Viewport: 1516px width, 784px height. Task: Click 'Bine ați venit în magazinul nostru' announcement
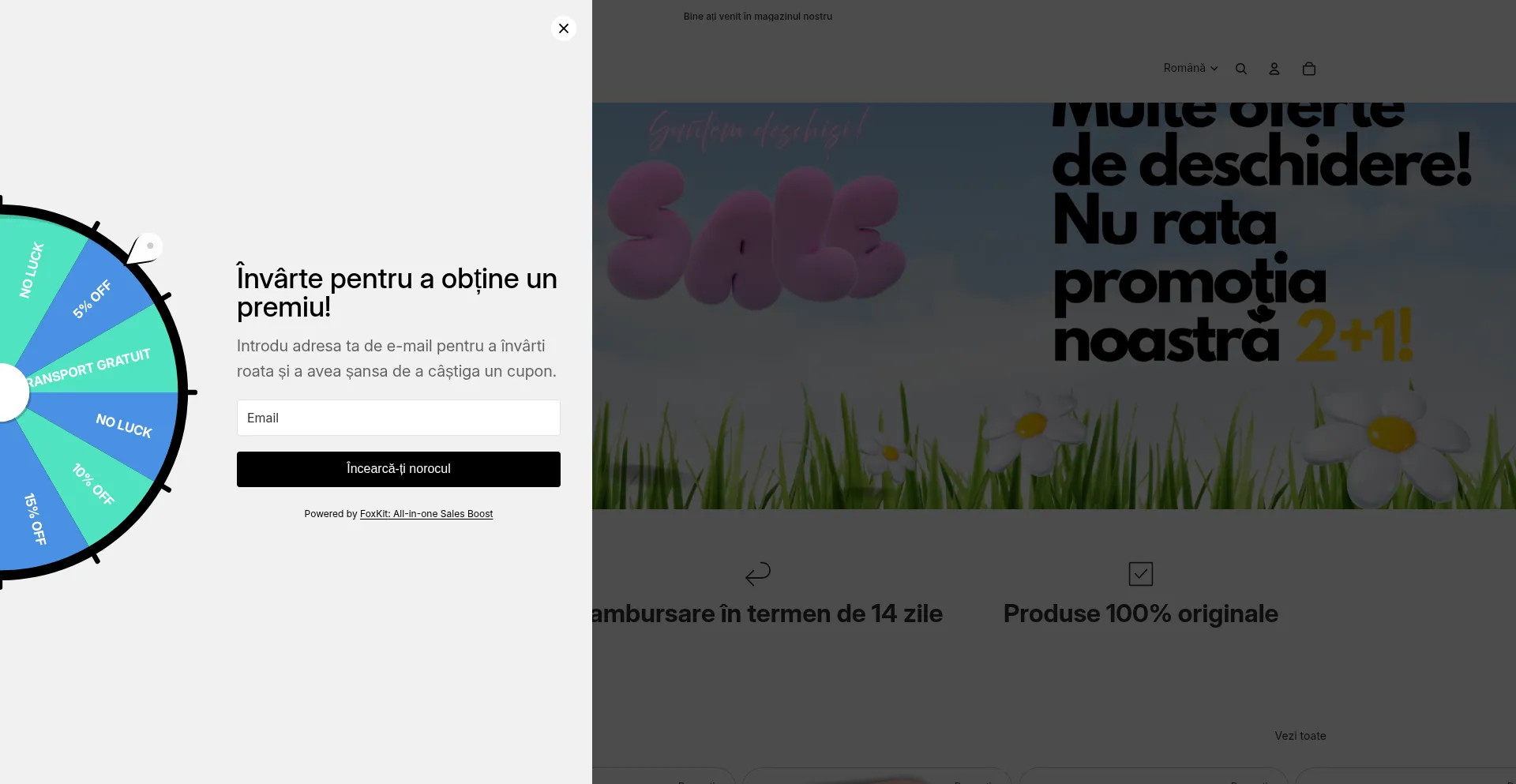(758, 17)
